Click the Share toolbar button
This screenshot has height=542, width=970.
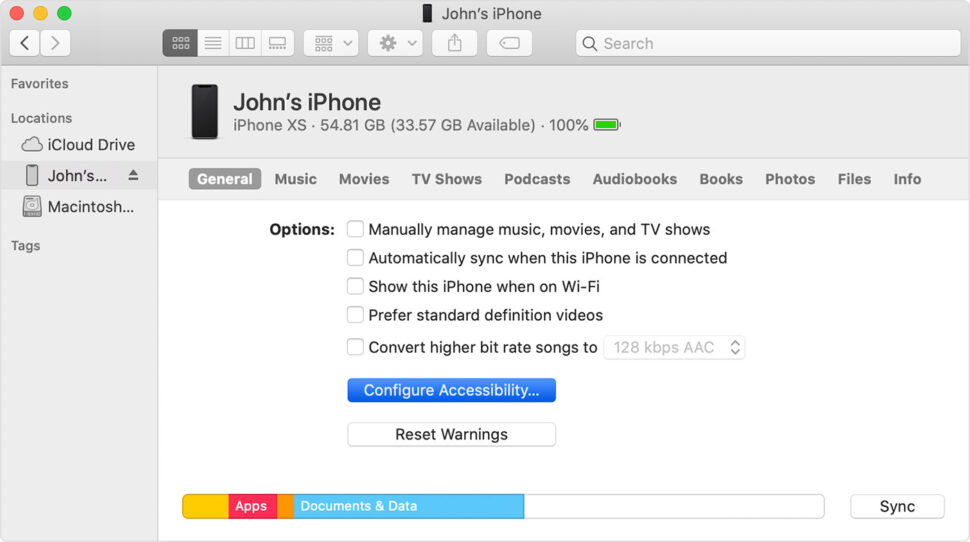(x=455, y=43)
